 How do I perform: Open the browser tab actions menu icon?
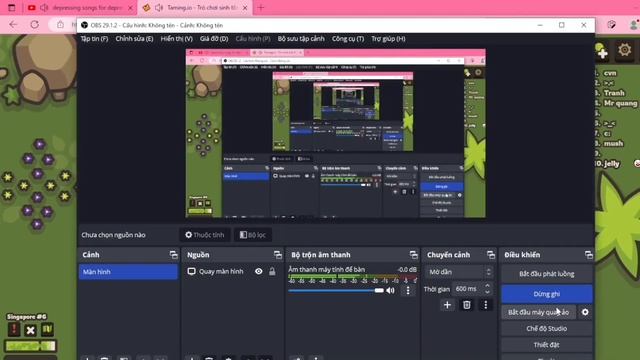11,7
